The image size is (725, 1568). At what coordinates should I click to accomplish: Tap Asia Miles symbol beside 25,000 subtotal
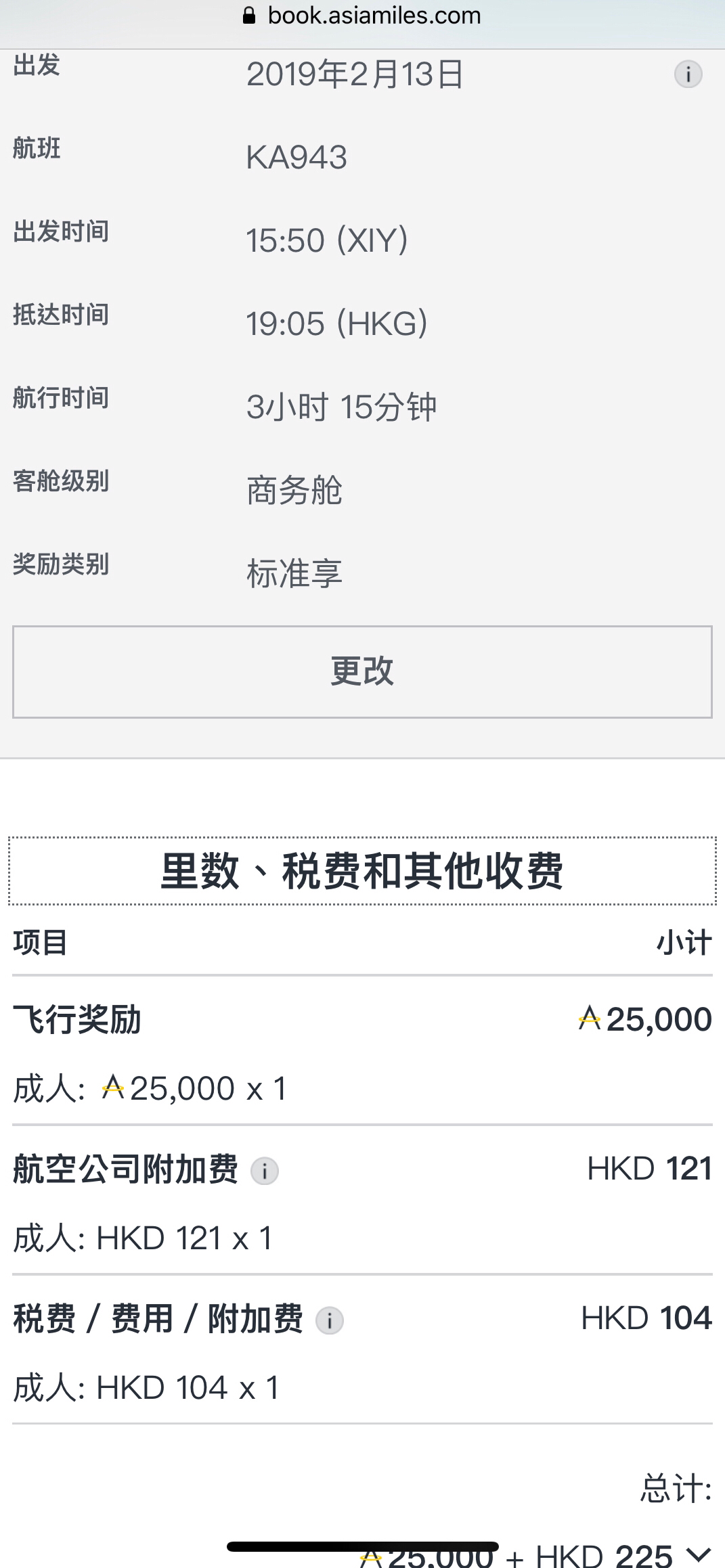pyautogui.click(x=590, y=1018)
